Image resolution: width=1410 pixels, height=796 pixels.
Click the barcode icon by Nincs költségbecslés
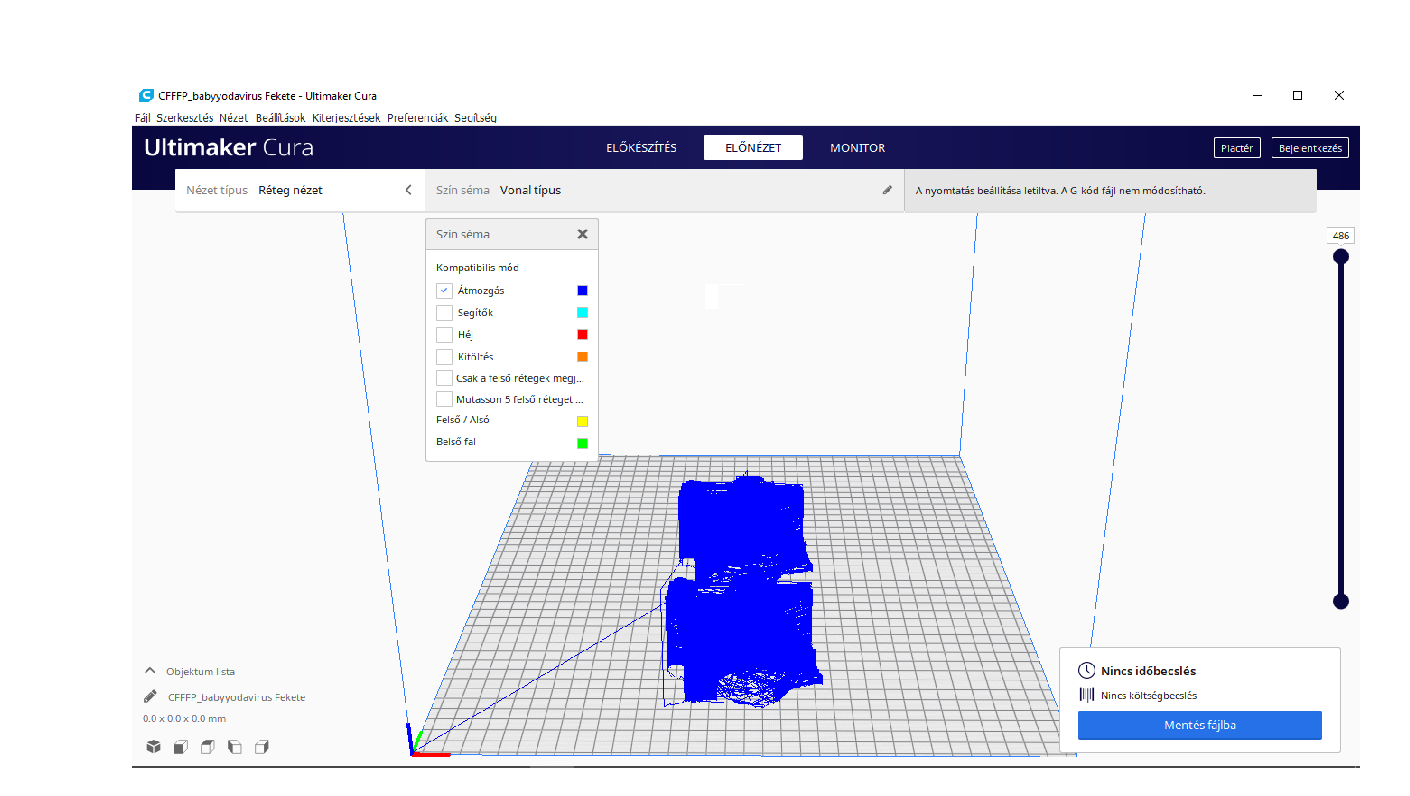(x=1086, y=695)
